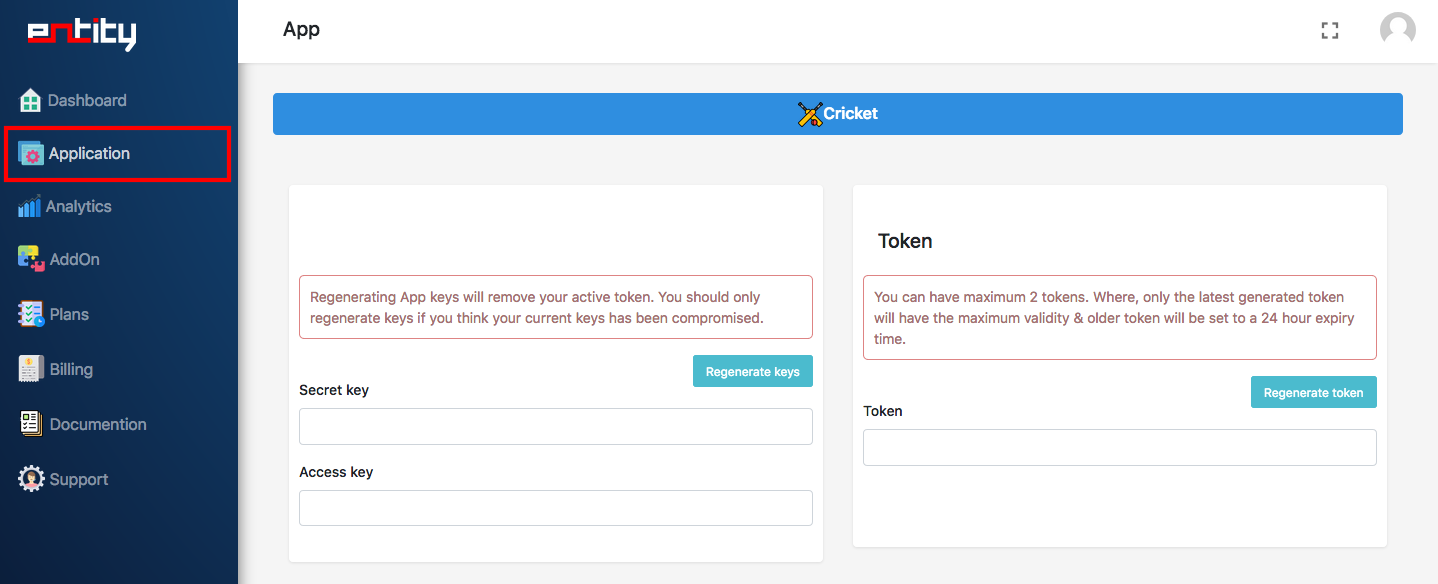The width and height of the screenshot is (1438, 584).
Task: Click the Support gear icon
Action: point(31,479)
